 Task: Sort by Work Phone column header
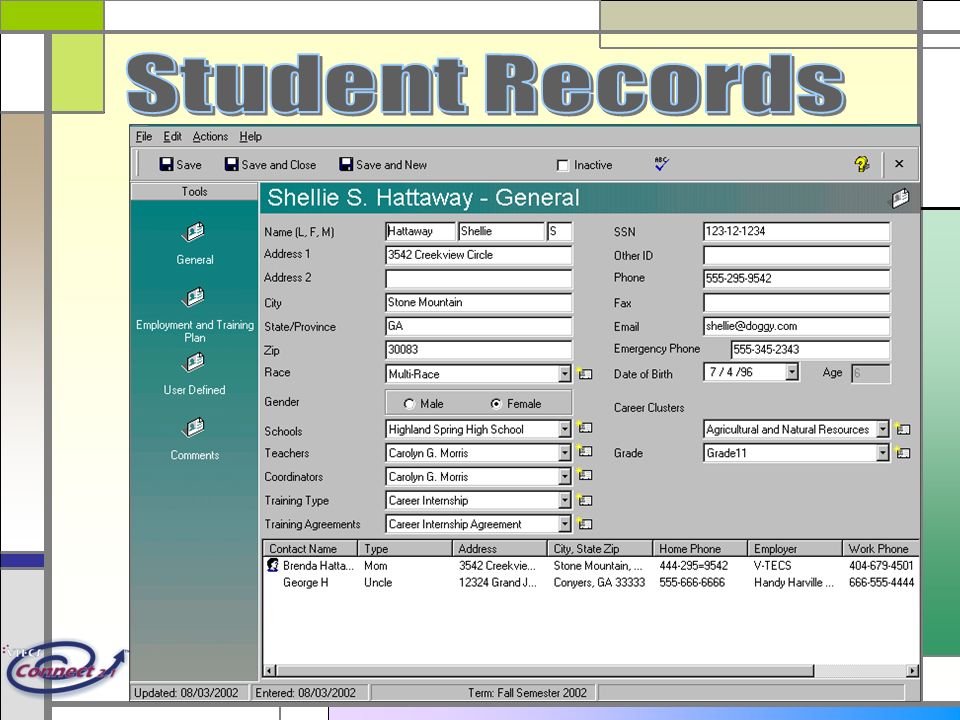click(x=880, y=549)
